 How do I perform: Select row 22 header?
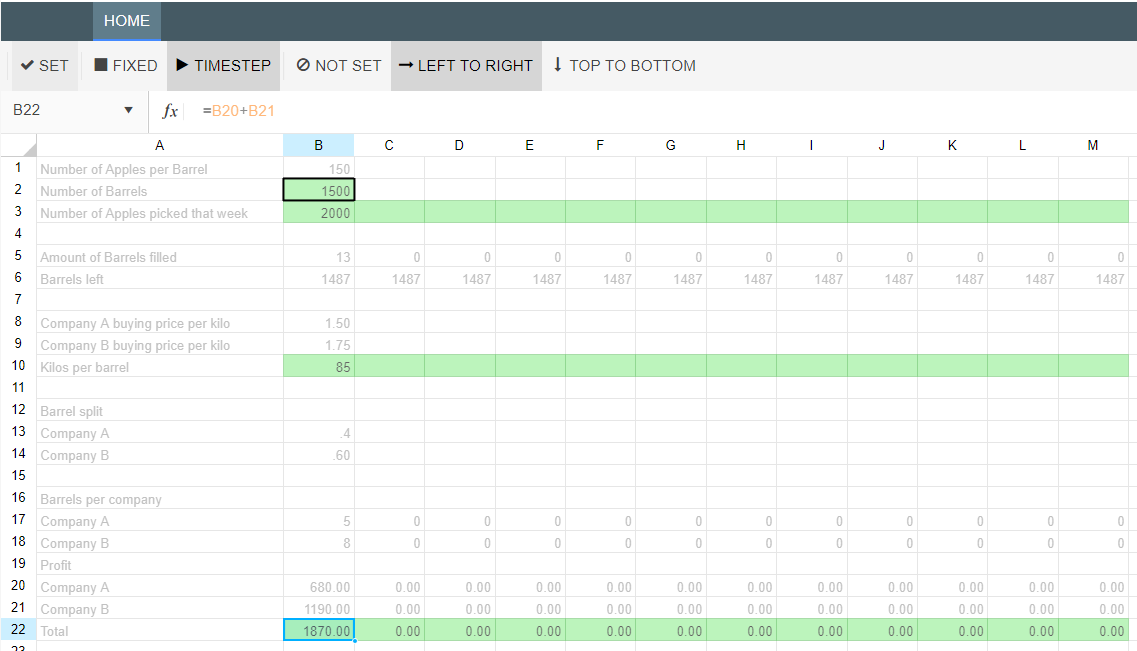tap(18, 631)
